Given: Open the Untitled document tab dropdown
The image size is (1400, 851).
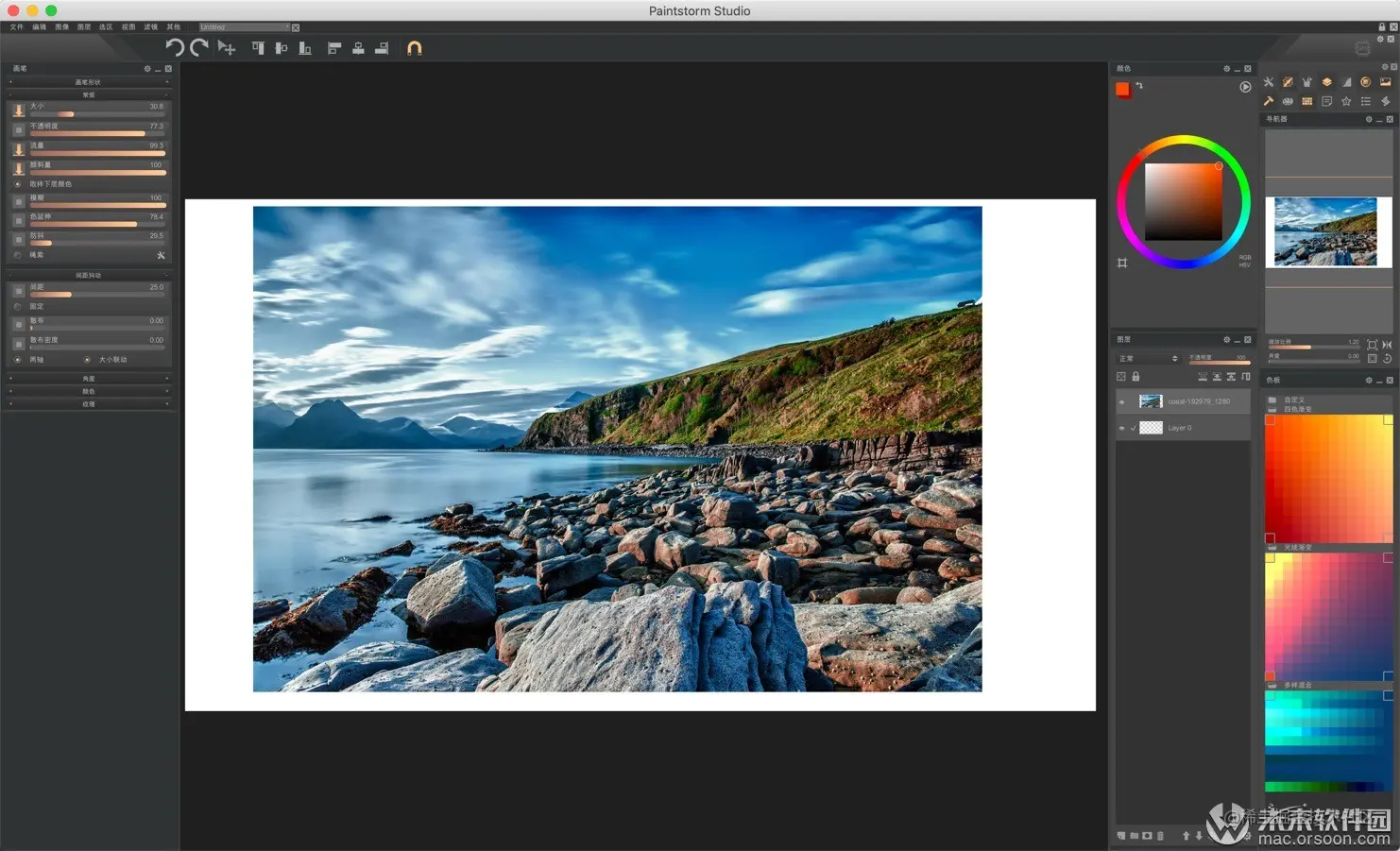Looking at the screenshot, I should [285, 26].
